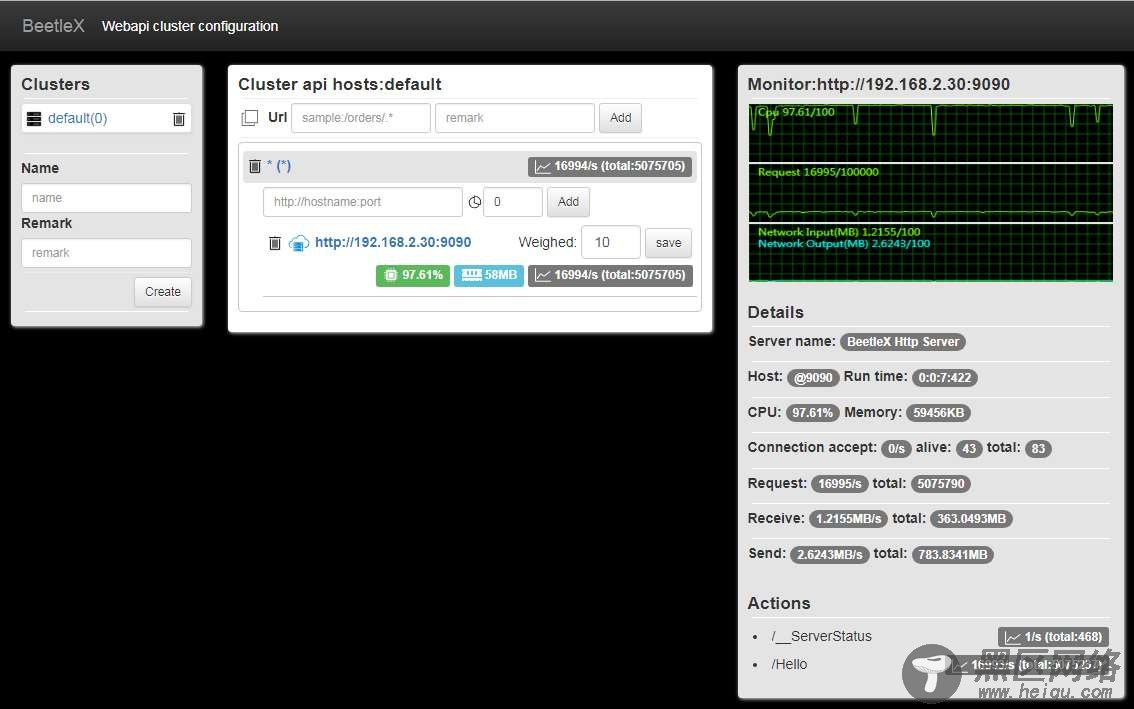Focus the field showing 0 after the clock
The height and width of the screenshot is (709, 1134).
click(513, 202)
